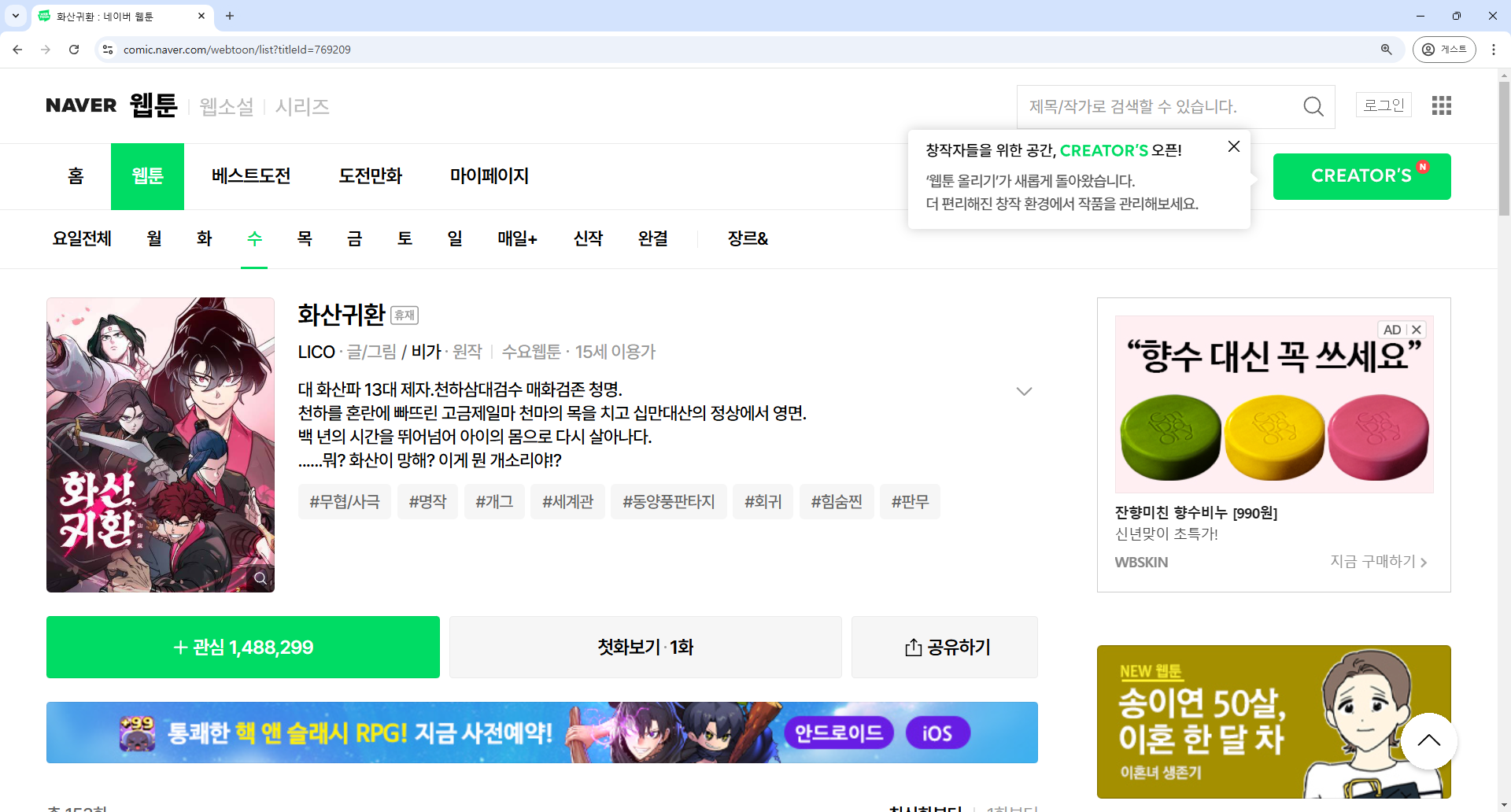Viewport: 1511px width, 812px height.
Task: Reload the page
Action: 74,50
